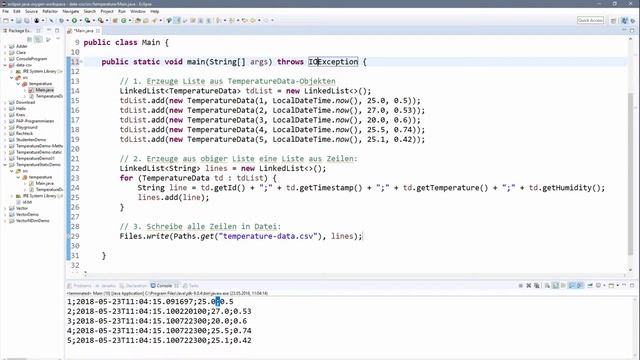Viewport: 640px width, 360px height.
Task: Click the Save All toolbar icon
Action: [x=27, y=20]
